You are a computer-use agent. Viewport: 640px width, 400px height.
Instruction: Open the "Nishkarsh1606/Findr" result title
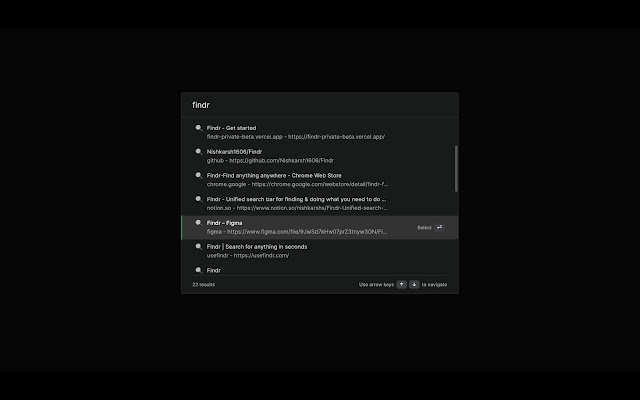[x=234, y=151]
